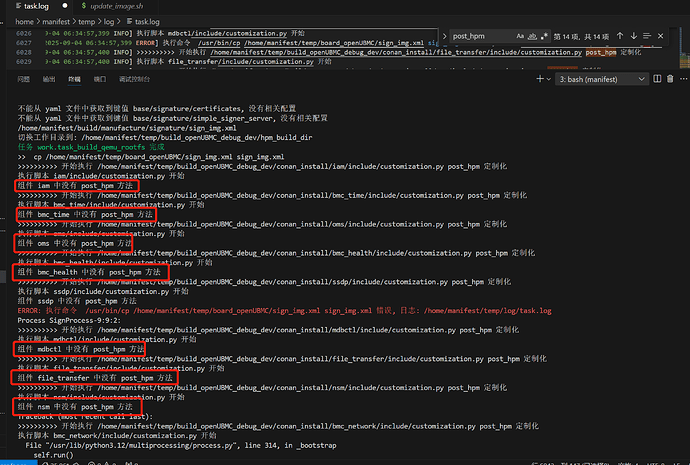Click the 'File /usr/lib/python3.12/multiprocessing/process.py' line
This screenshot has height=465, width=690.
(x=180, y=445)
